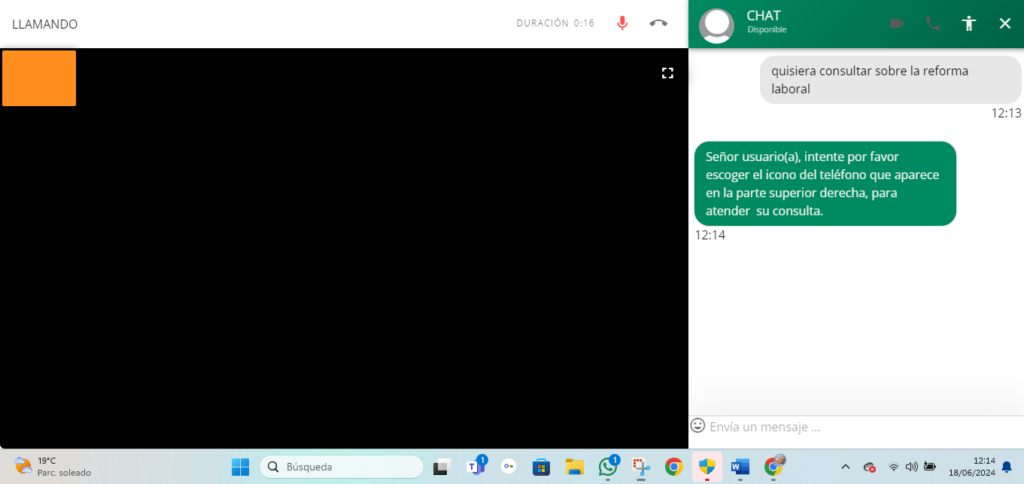The width and height of the screenshot is (1024, 484).
Task: Open Microsoft Word from the taskbar
Action: 740,467
